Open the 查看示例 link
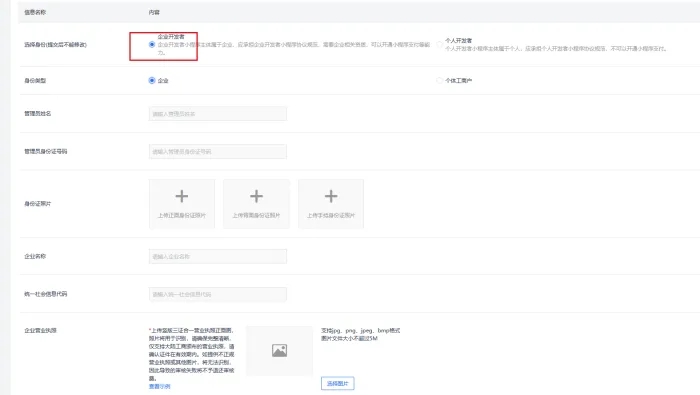The width and height of the screenshot is (700, 395). pos(159,387)
